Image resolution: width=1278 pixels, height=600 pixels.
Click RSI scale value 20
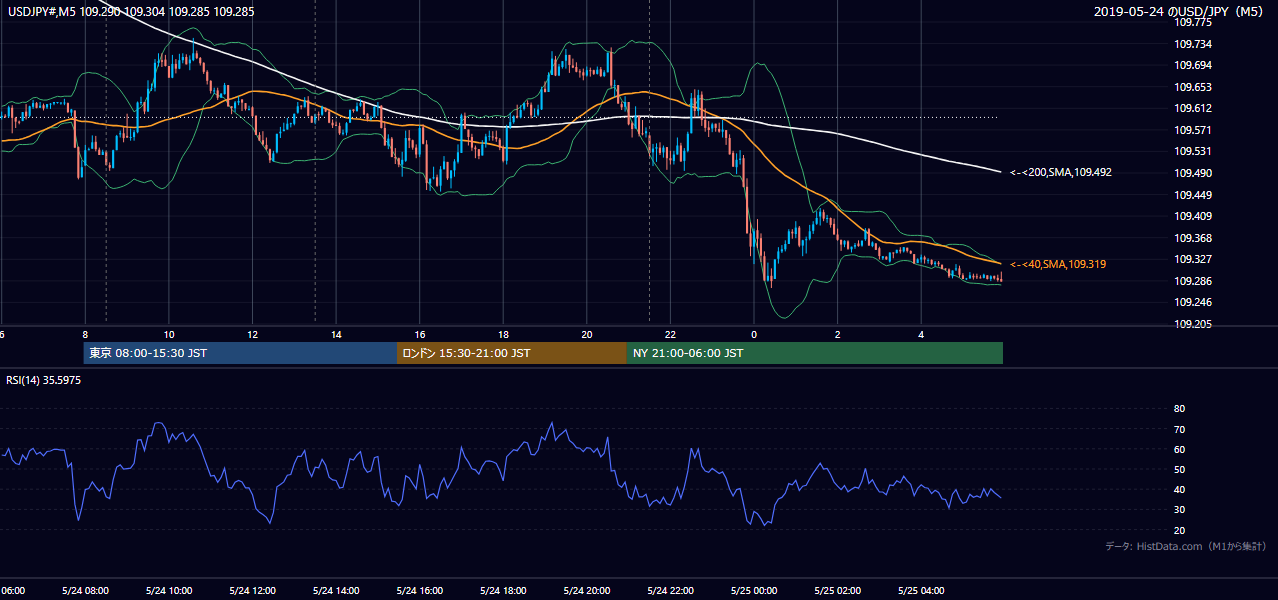(x=1179, y=530)
